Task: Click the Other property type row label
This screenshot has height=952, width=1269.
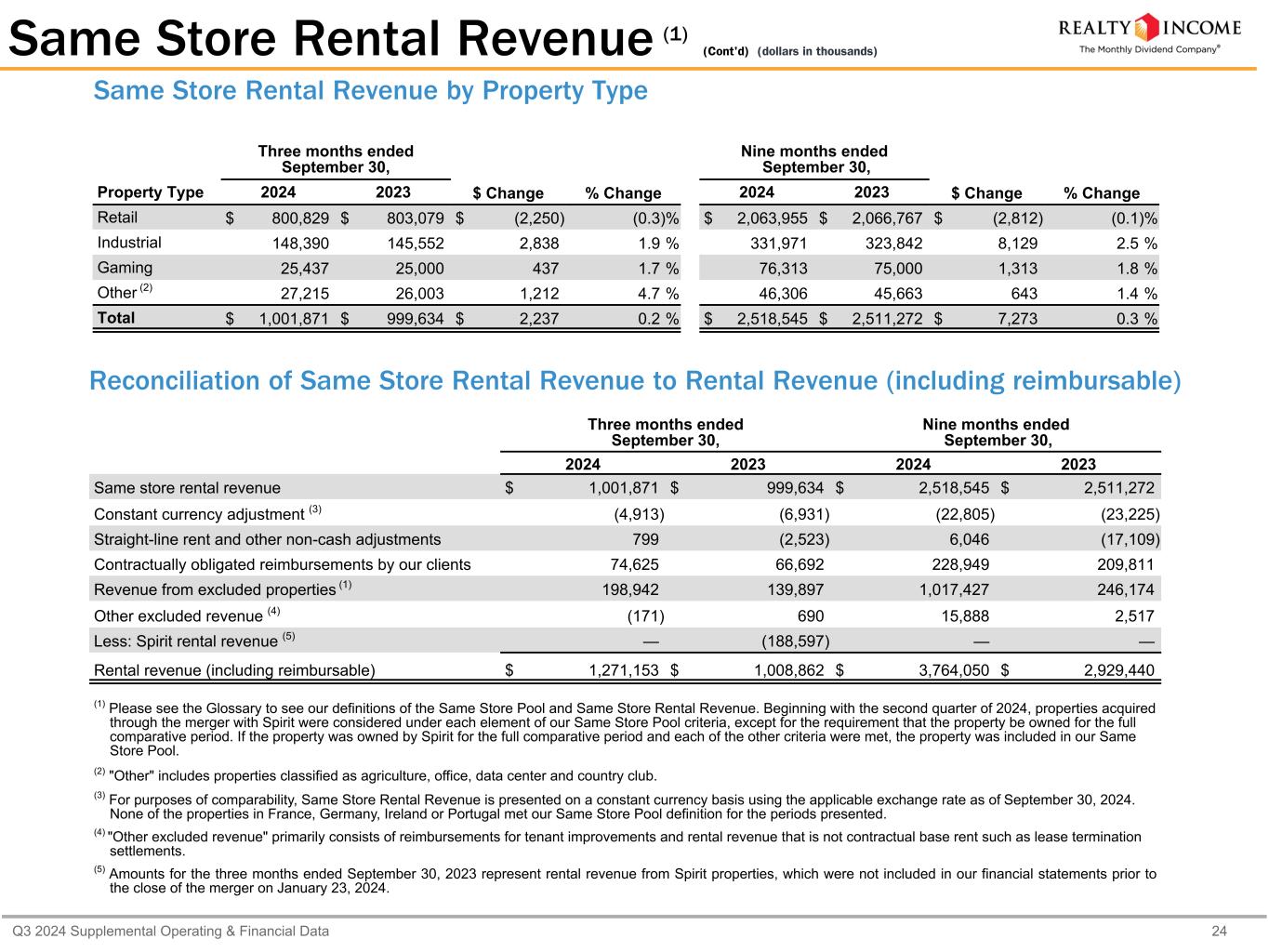Action: pos(117,293)
